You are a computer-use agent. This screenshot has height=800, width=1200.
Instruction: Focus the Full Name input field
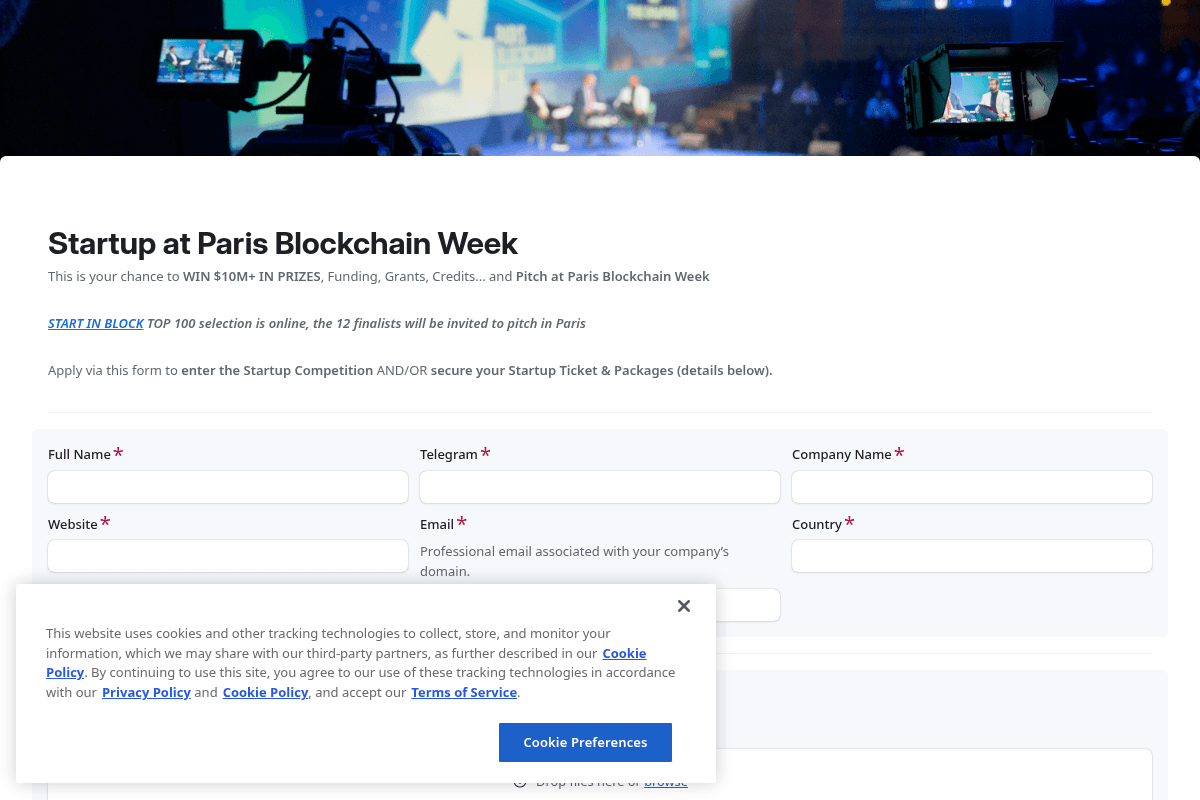[227, 487]
